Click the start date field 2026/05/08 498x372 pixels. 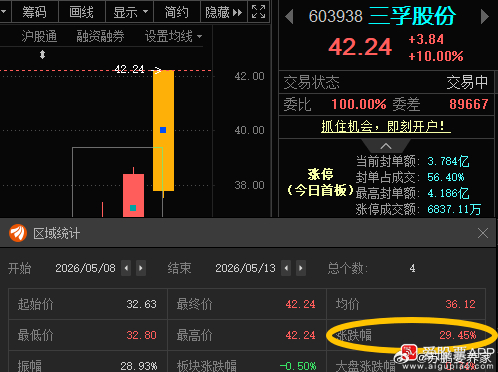pos(85,268)
